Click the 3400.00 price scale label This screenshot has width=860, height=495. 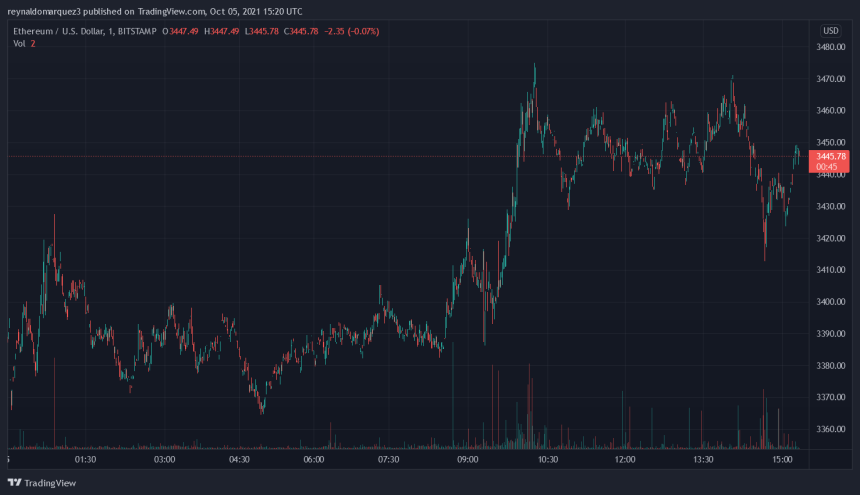pos(831,302)
